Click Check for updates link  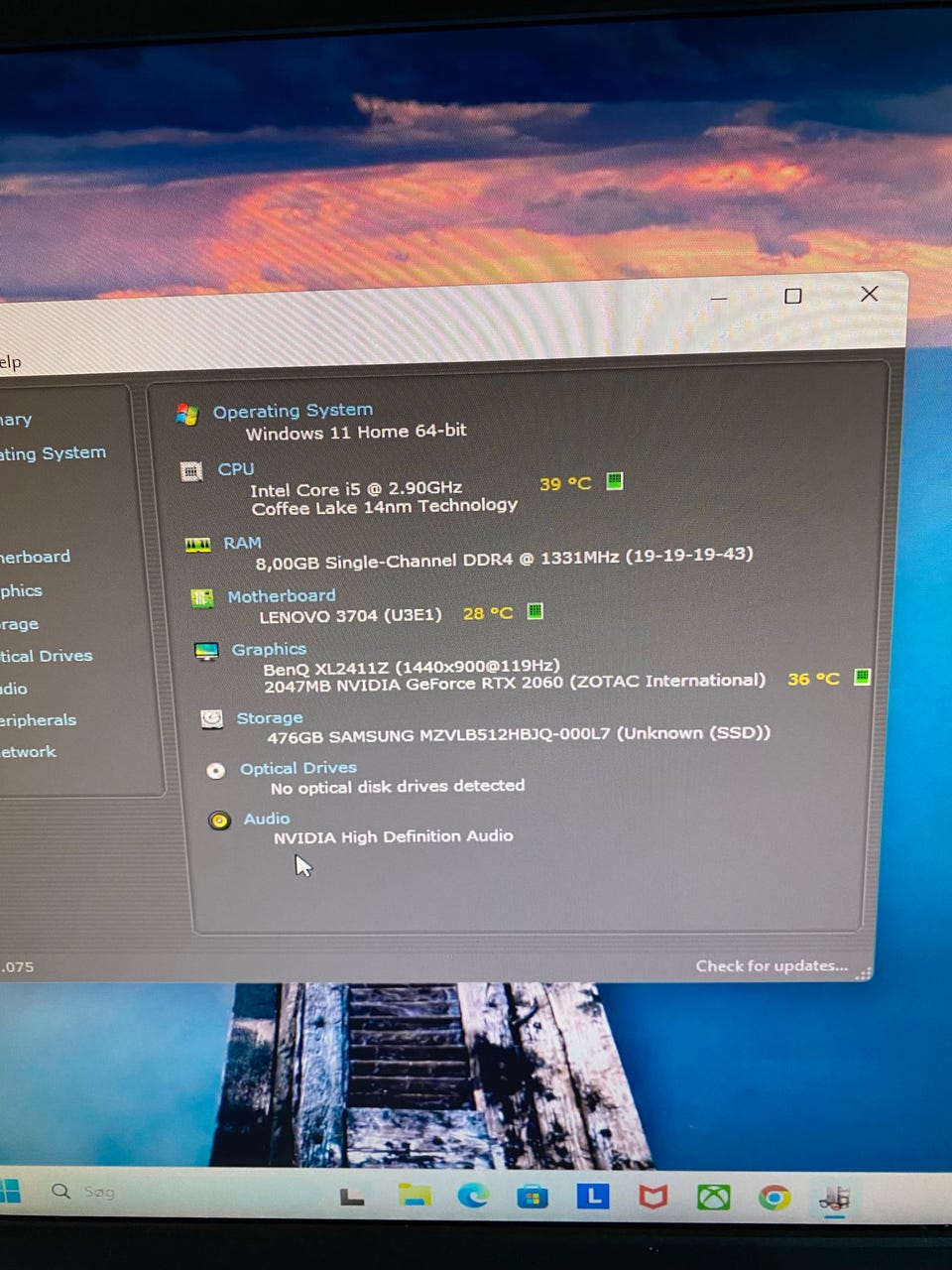772,965
